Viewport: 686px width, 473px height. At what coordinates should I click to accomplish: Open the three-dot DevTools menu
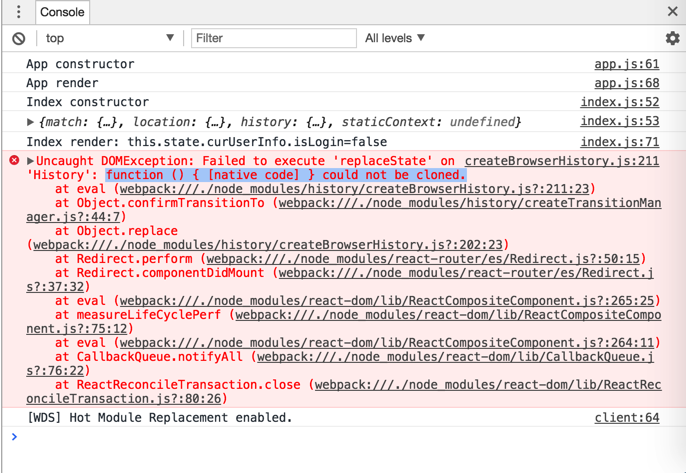pos(18,12)
